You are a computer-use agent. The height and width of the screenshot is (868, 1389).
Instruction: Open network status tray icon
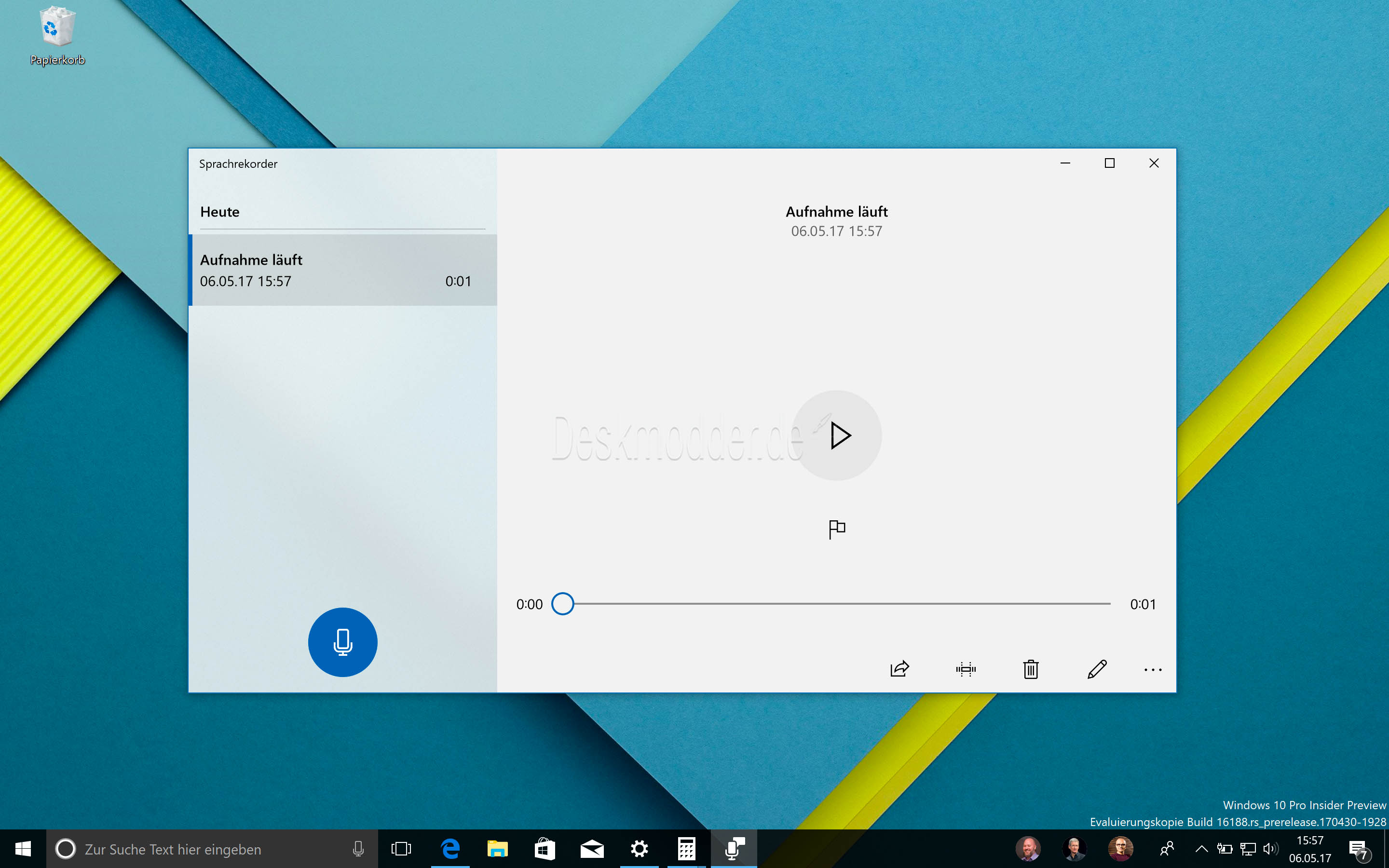[x=1248, y=849]
